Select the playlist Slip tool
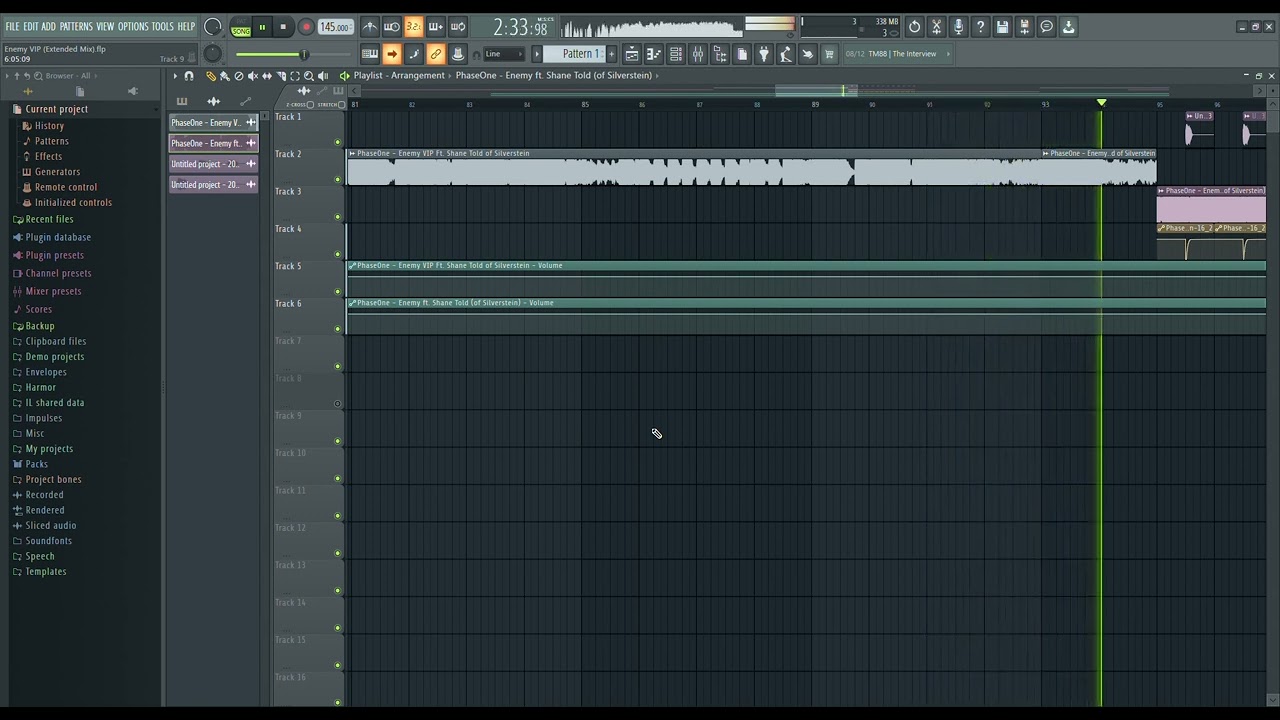 267,76
